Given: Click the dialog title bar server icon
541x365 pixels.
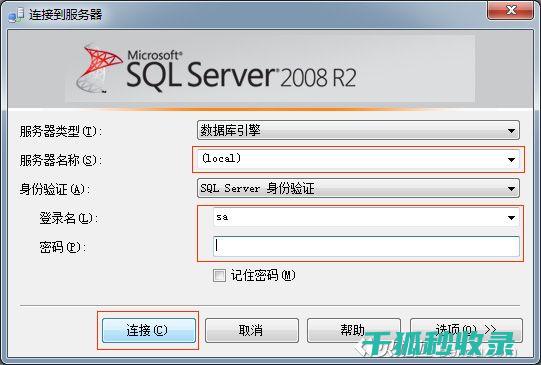Looking at the screenshot, I should [16, 15].
